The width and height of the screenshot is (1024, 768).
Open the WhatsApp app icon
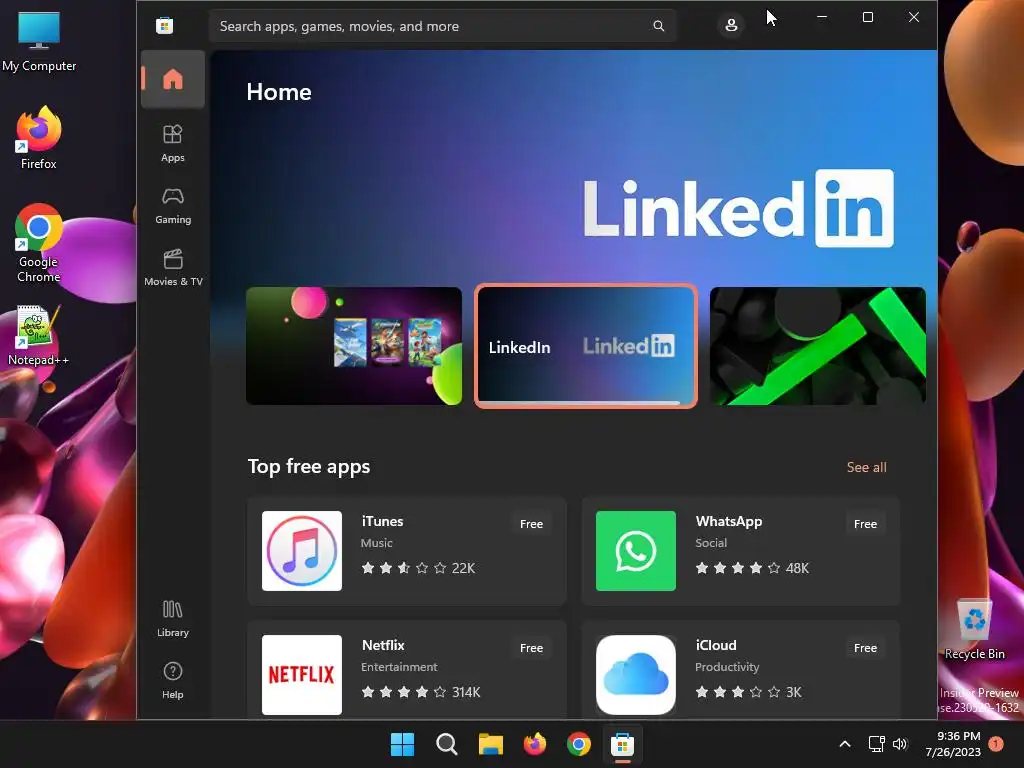click(x=635, y=551)
